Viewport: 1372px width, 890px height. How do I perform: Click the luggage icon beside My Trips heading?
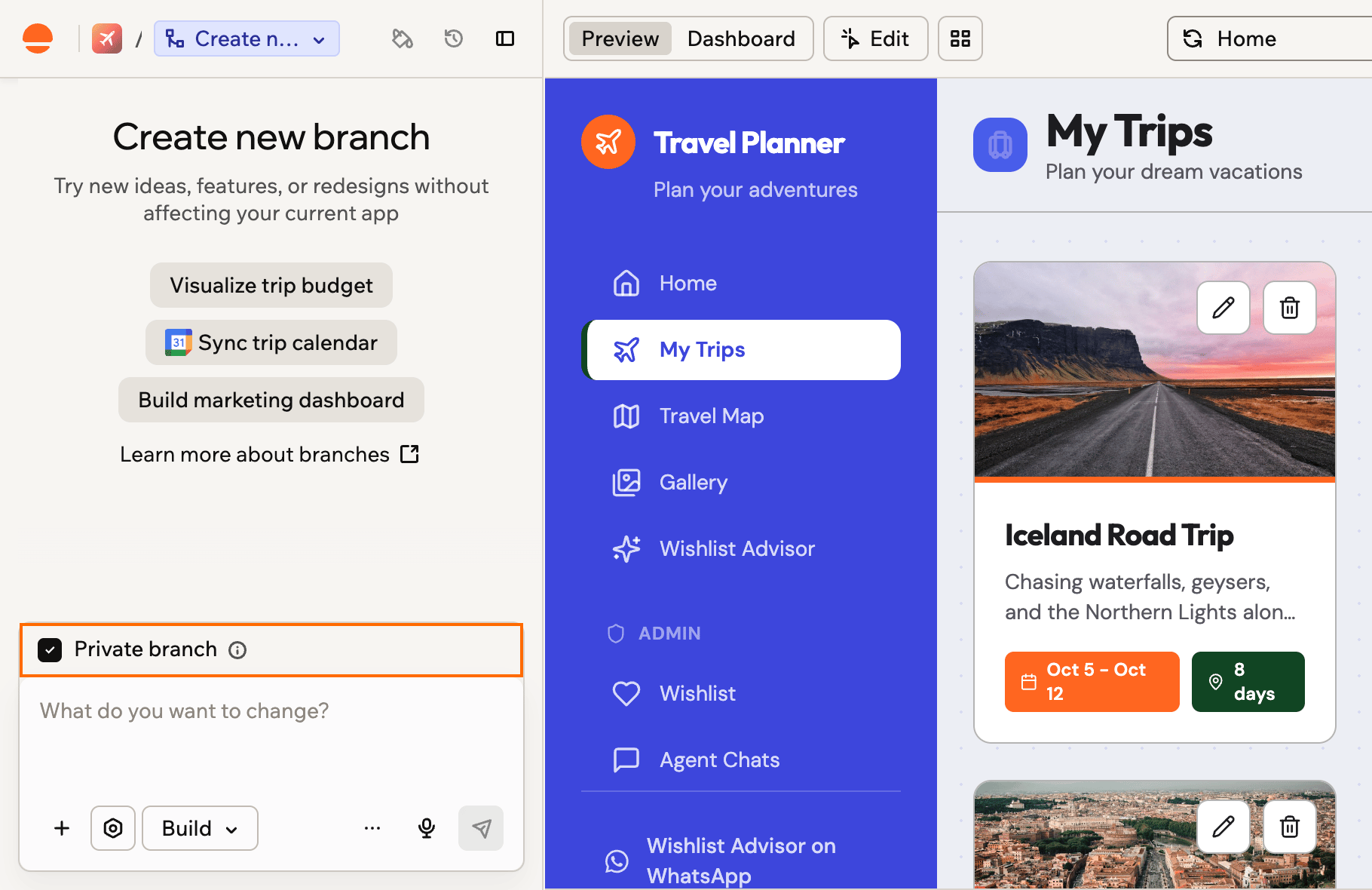click(1000, 145)
